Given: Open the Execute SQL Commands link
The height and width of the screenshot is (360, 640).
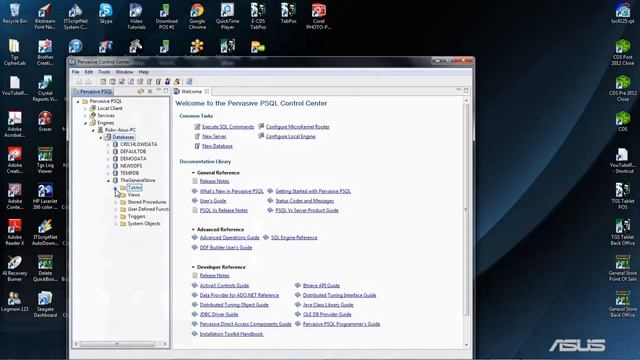Looking at the screenshot, I should (228, 127).
